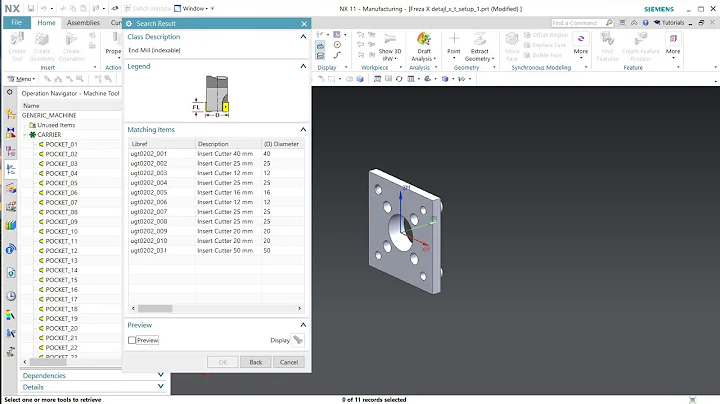This screenshot has height=404, width=720.
Task: Collapse the CARRIER tree node
Action: [25, 135]
